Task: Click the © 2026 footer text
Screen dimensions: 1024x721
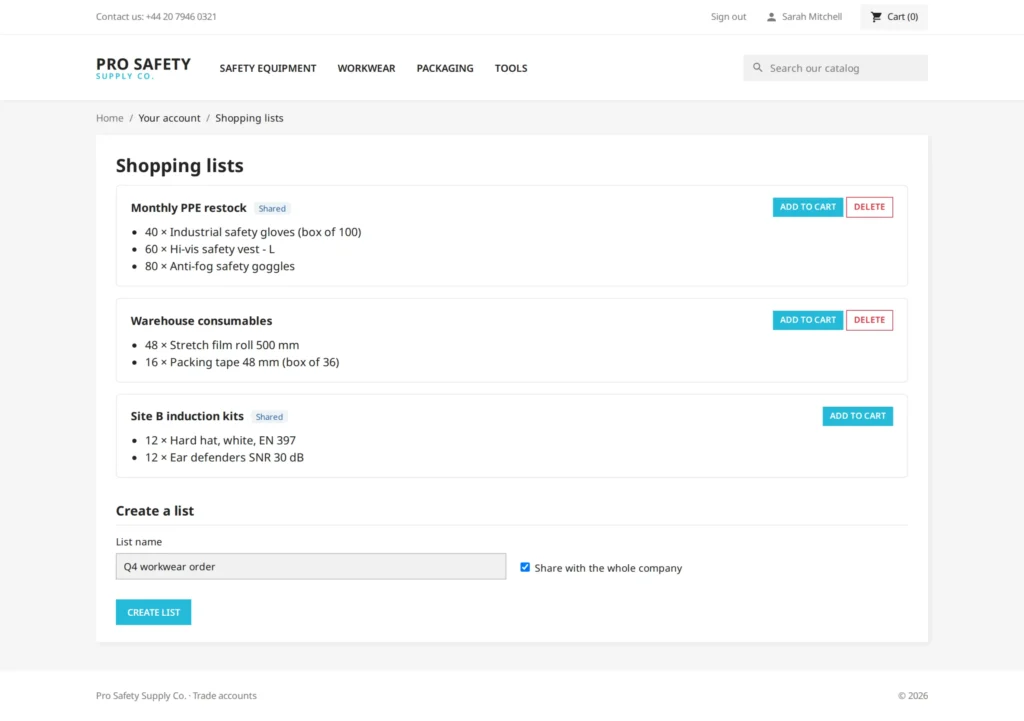Action: [912, 696]
